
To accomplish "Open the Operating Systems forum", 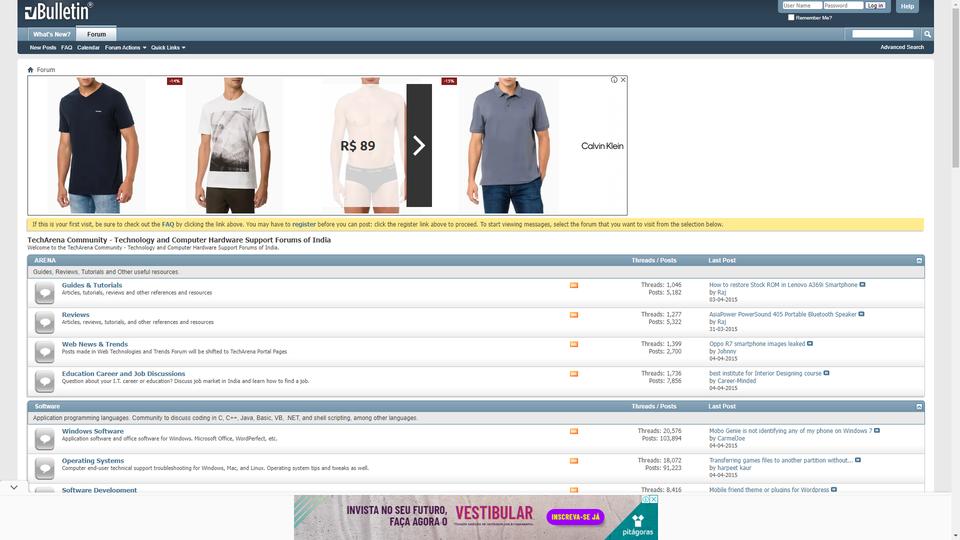I will point(92,460).
